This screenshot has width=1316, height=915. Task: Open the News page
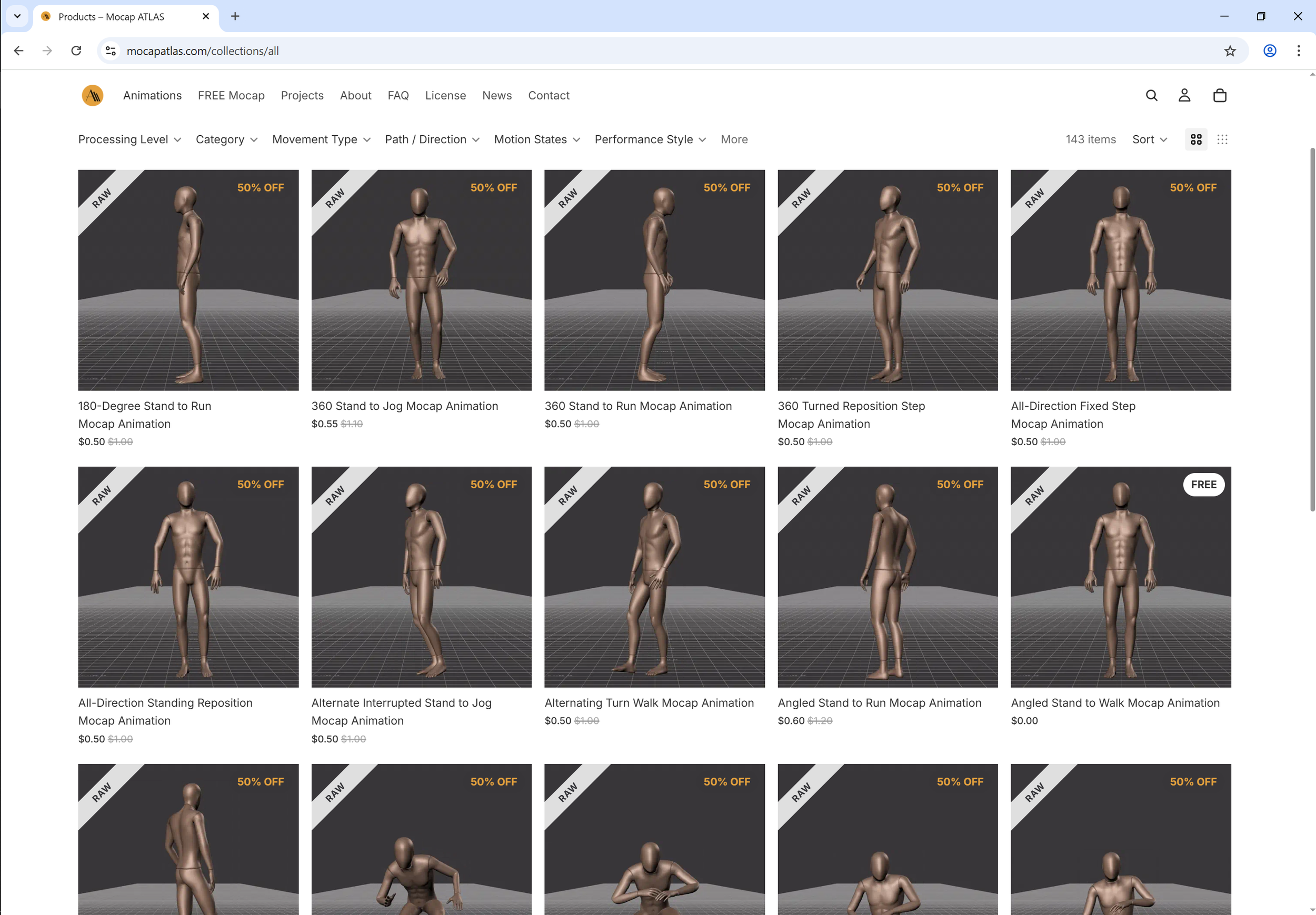tap(496, 95)
